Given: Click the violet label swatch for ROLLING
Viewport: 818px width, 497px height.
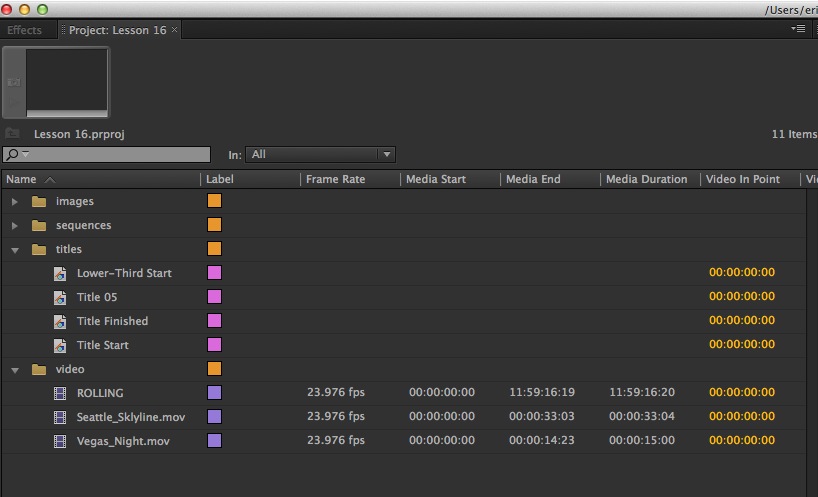Looking at the screenshot, I should (x=214, y=393).
